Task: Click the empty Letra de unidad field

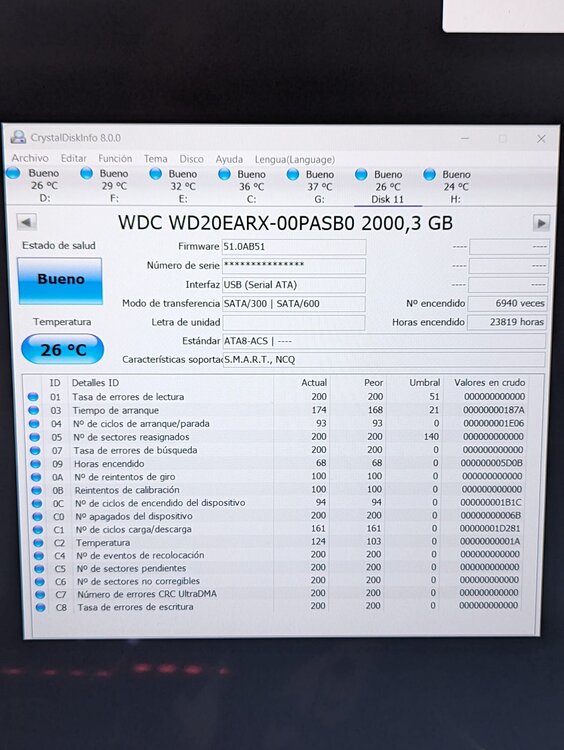Action: point(294,322)
